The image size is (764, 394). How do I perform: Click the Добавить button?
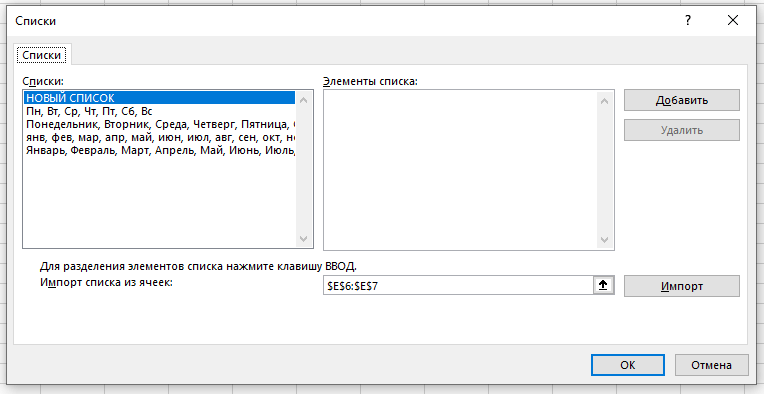coord(682,100)
